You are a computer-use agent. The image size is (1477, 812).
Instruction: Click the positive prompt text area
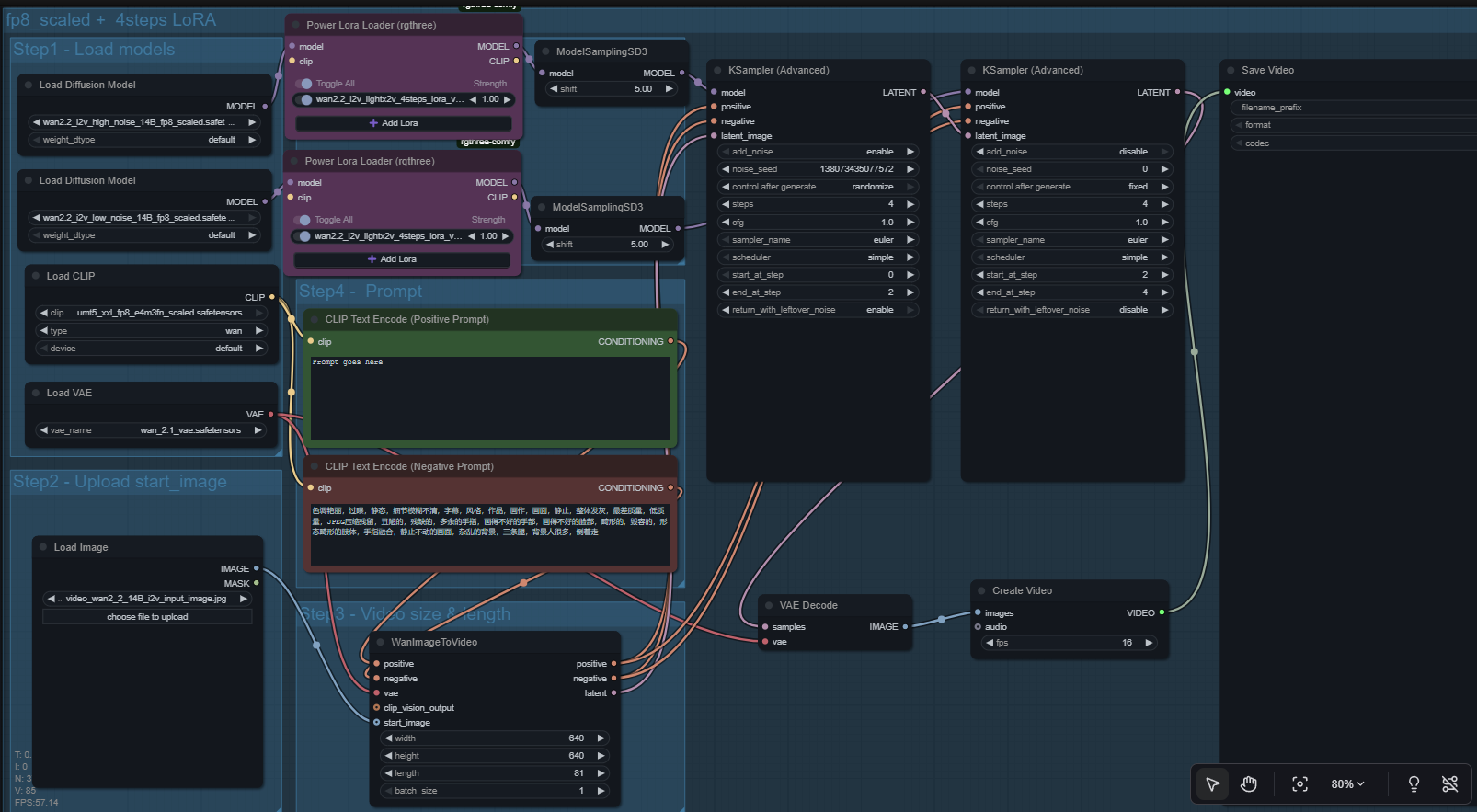[x=489, y=397]
